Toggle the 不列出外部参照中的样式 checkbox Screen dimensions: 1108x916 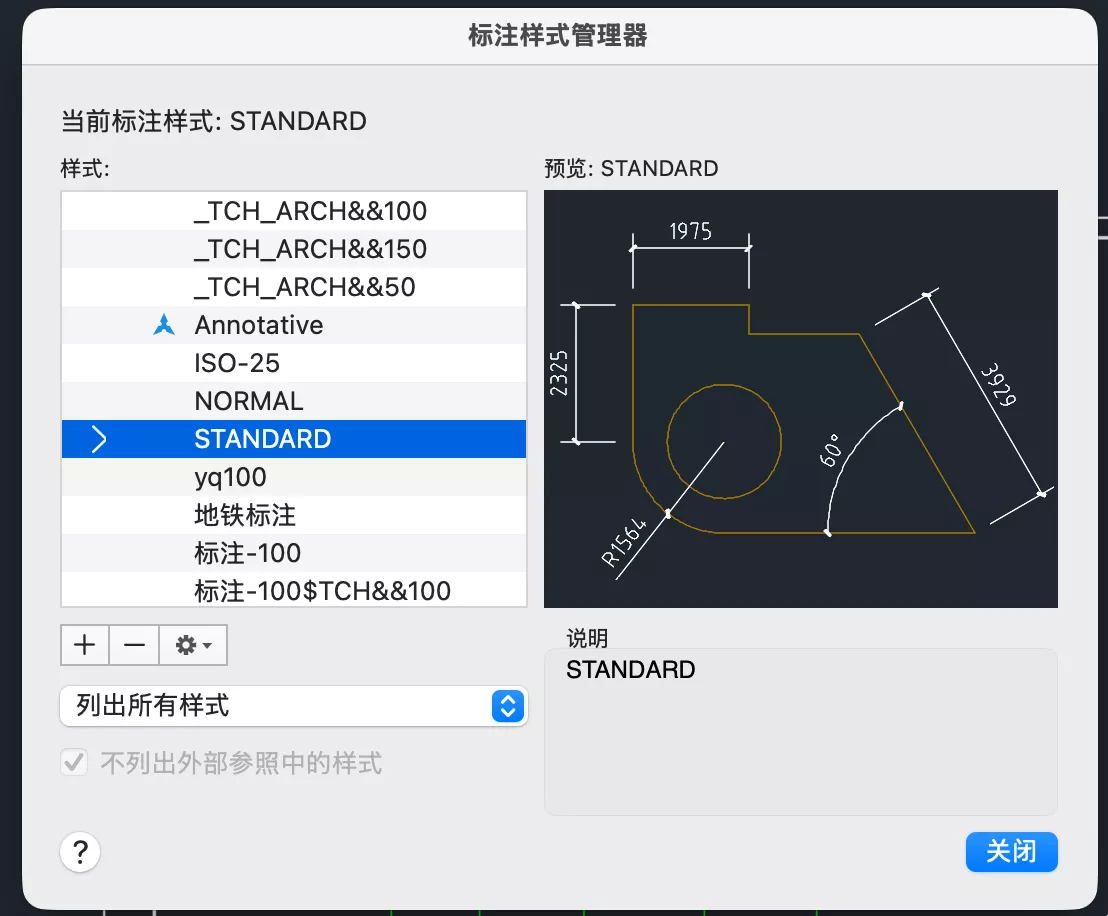click(74, 764)
